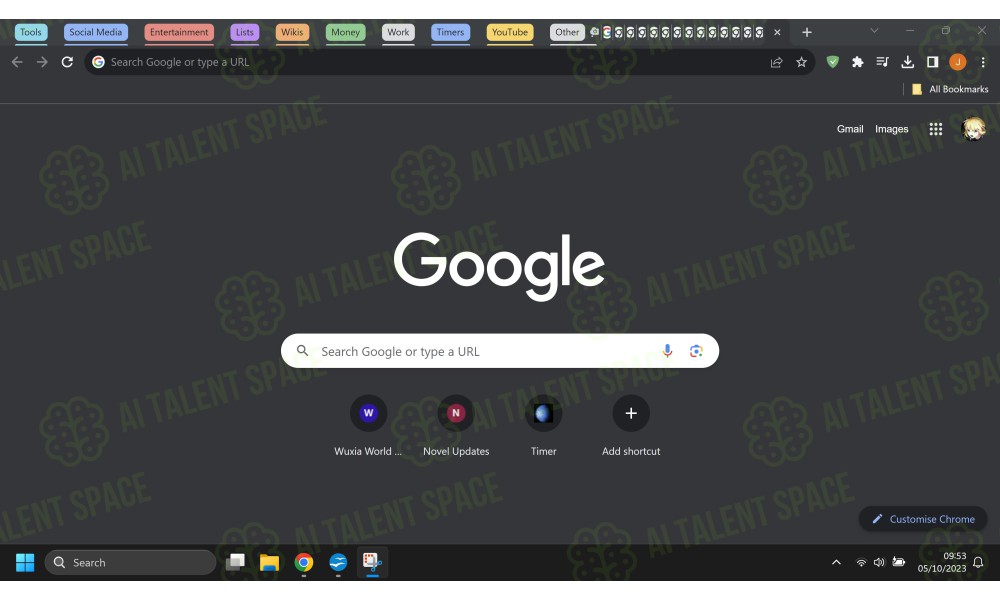Open the Google account avatar

[x=973, y=129]
